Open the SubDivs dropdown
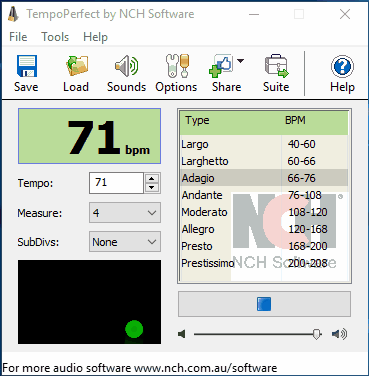369x376 pixels. (125, 242)
